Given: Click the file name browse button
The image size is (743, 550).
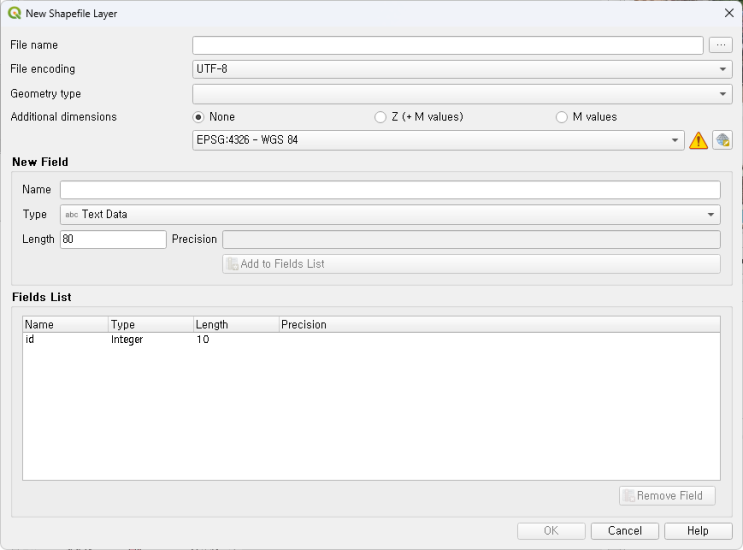Looking at the screenshot, I should pyautogui.click(x=720, y=45).
